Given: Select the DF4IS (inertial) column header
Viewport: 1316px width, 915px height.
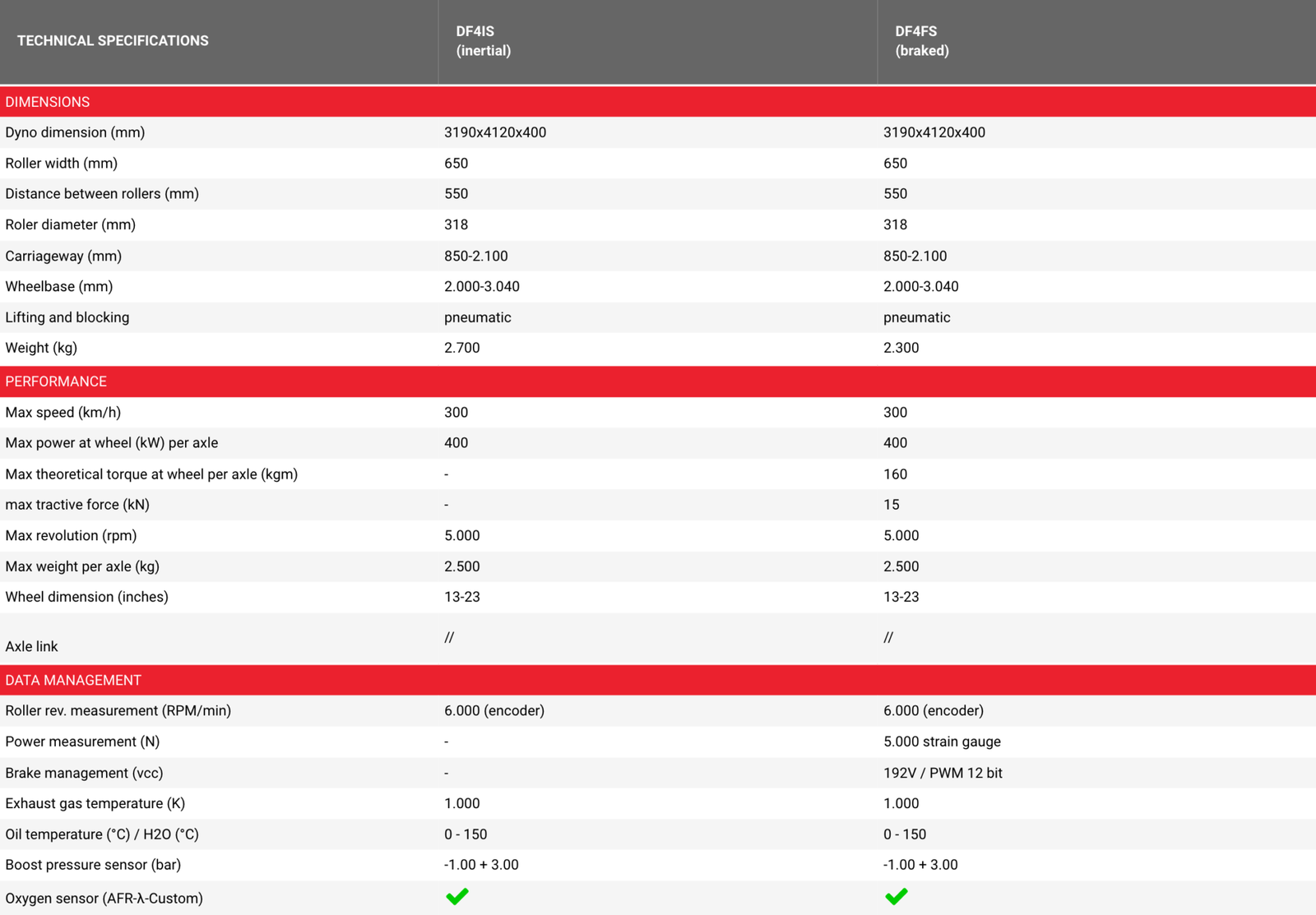Looking at the screenshot, I should coord(484,41).
